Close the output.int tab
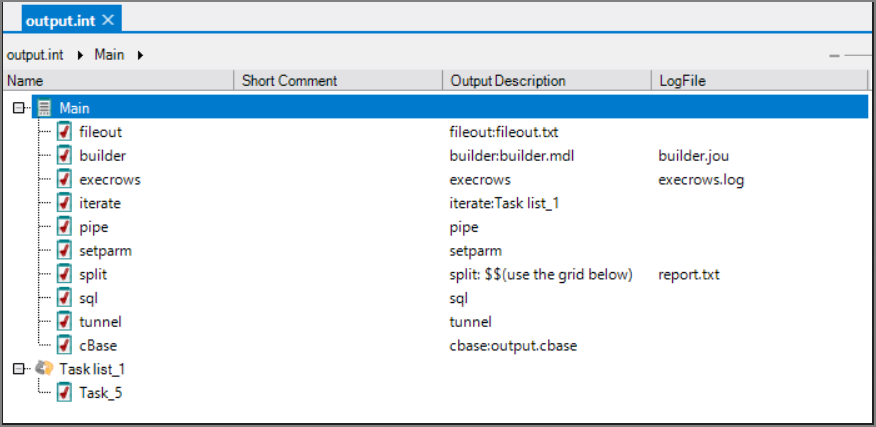Viewport: 876px width, 427px height. (x=108, y=20)
